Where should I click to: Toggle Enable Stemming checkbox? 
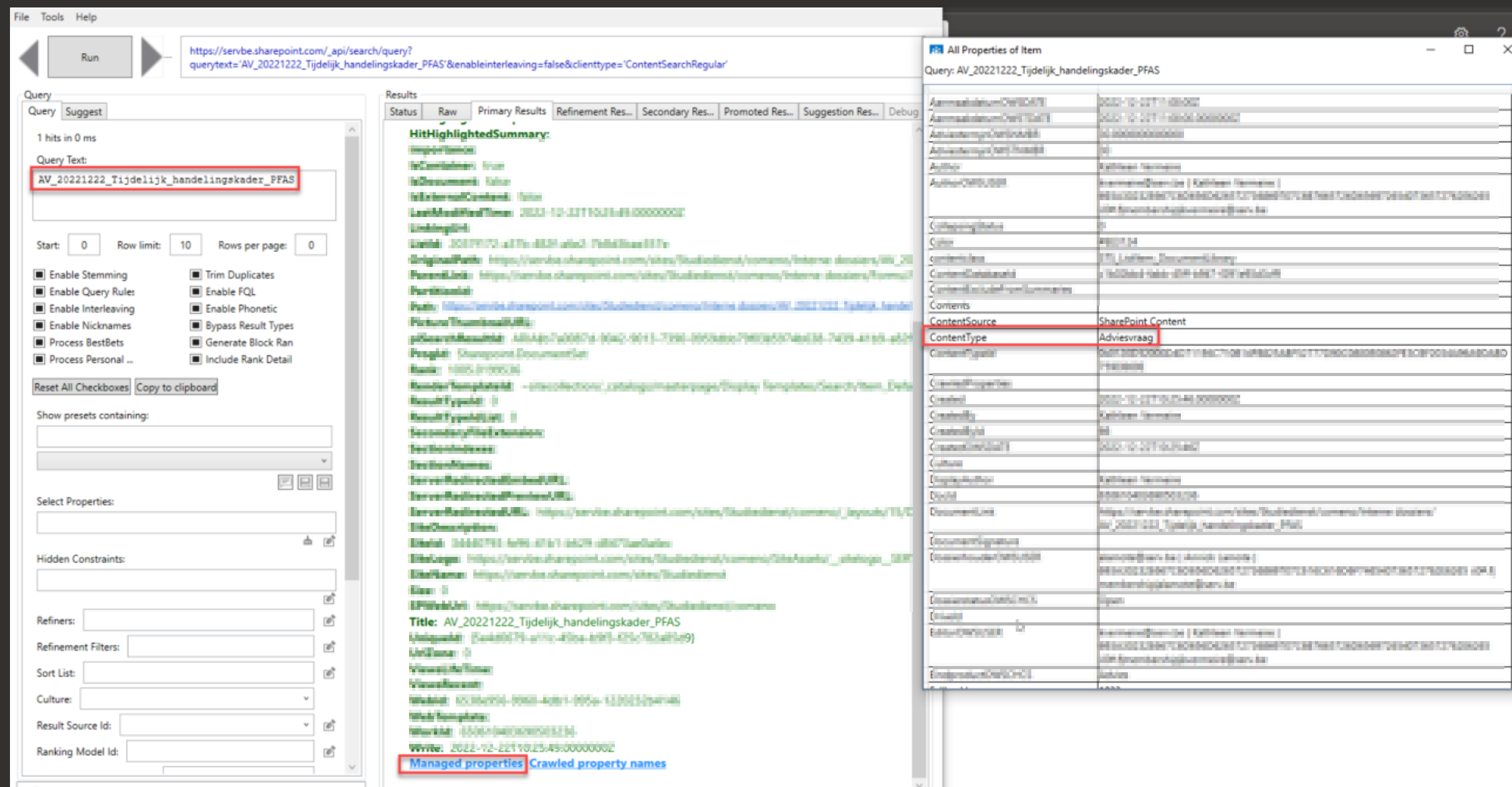39,274
